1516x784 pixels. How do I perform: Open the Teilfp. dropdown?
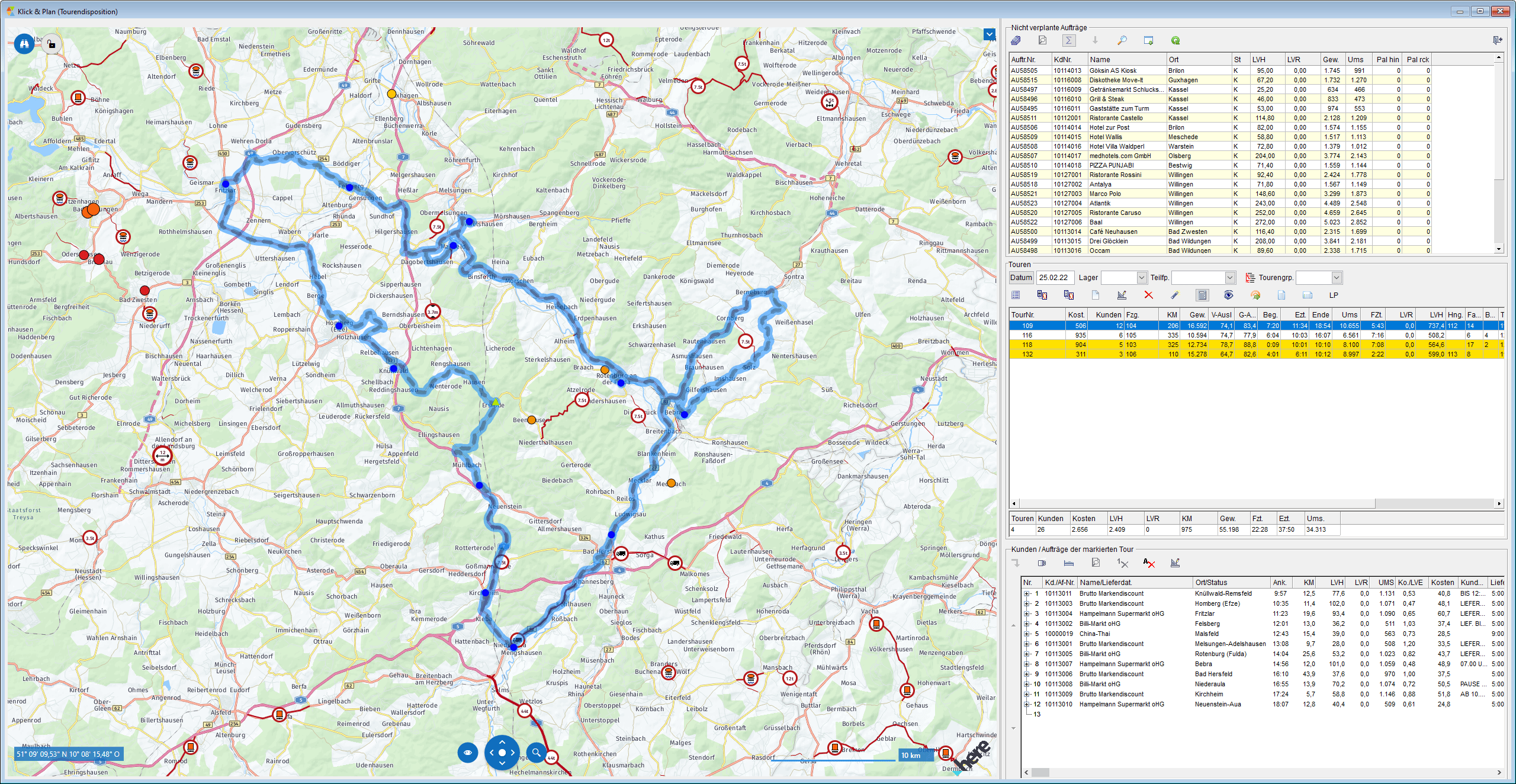1230,278
